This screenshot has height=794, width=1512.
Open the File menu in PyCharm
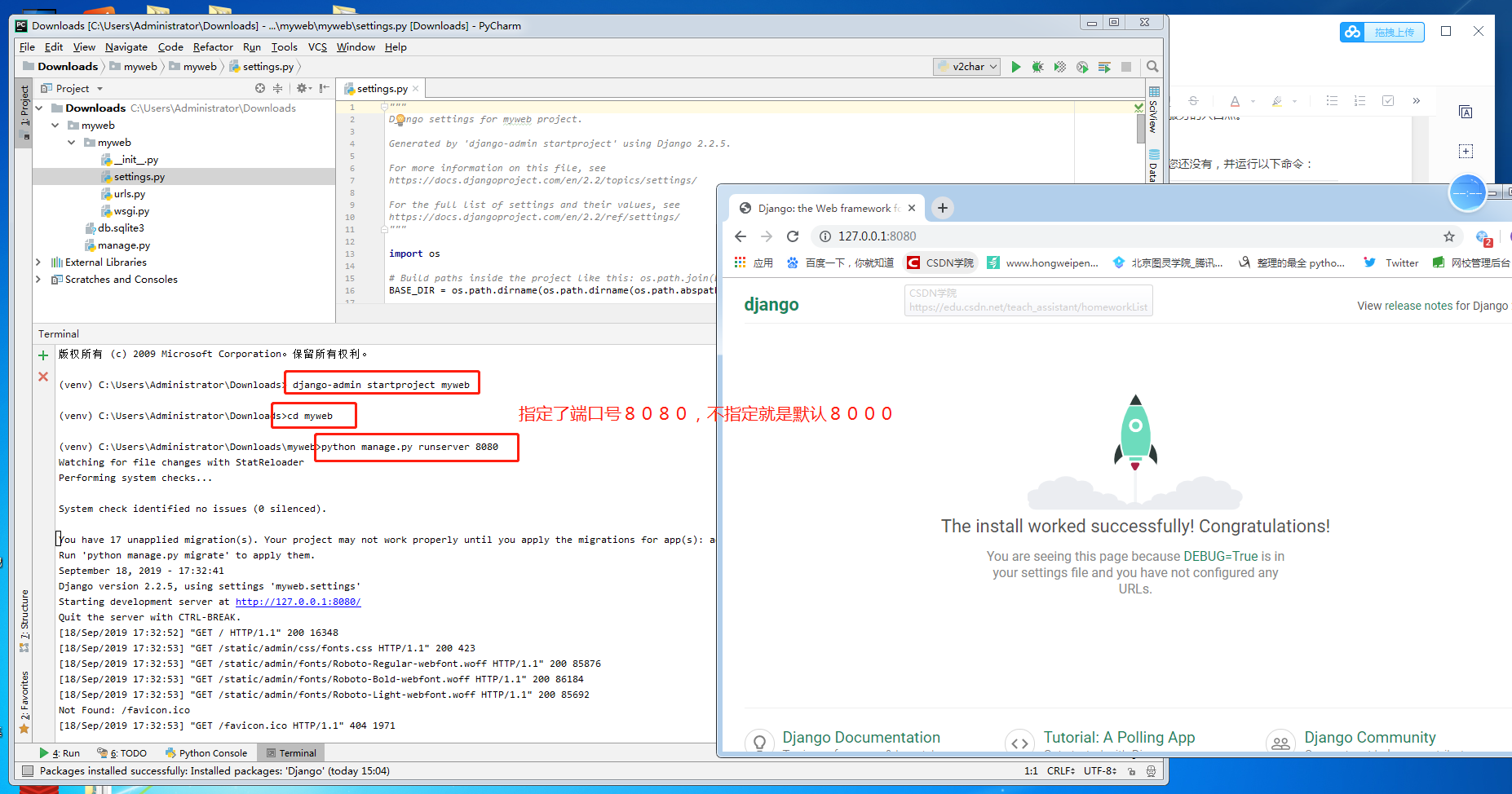(x=27, y=47)
